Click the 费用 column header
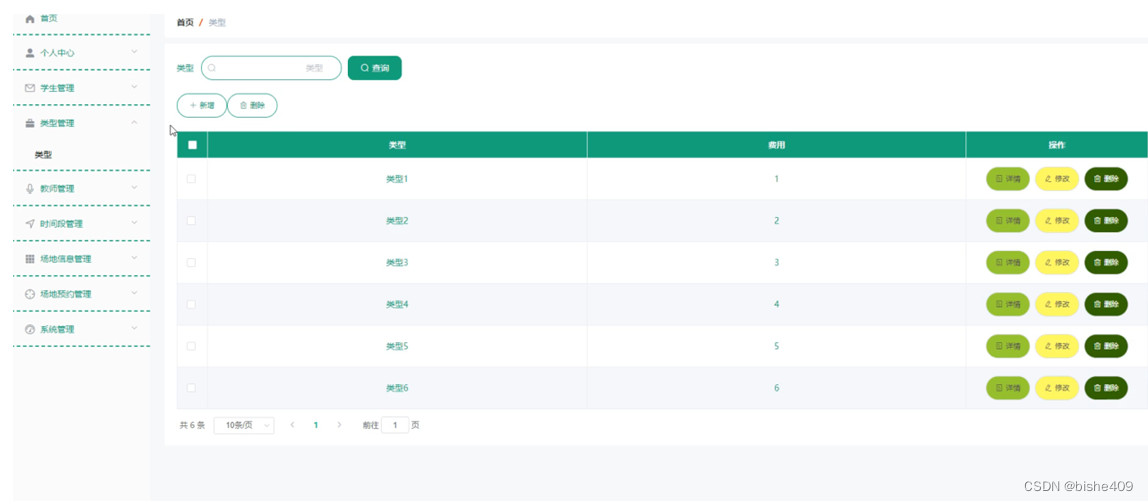 [777, 145]
